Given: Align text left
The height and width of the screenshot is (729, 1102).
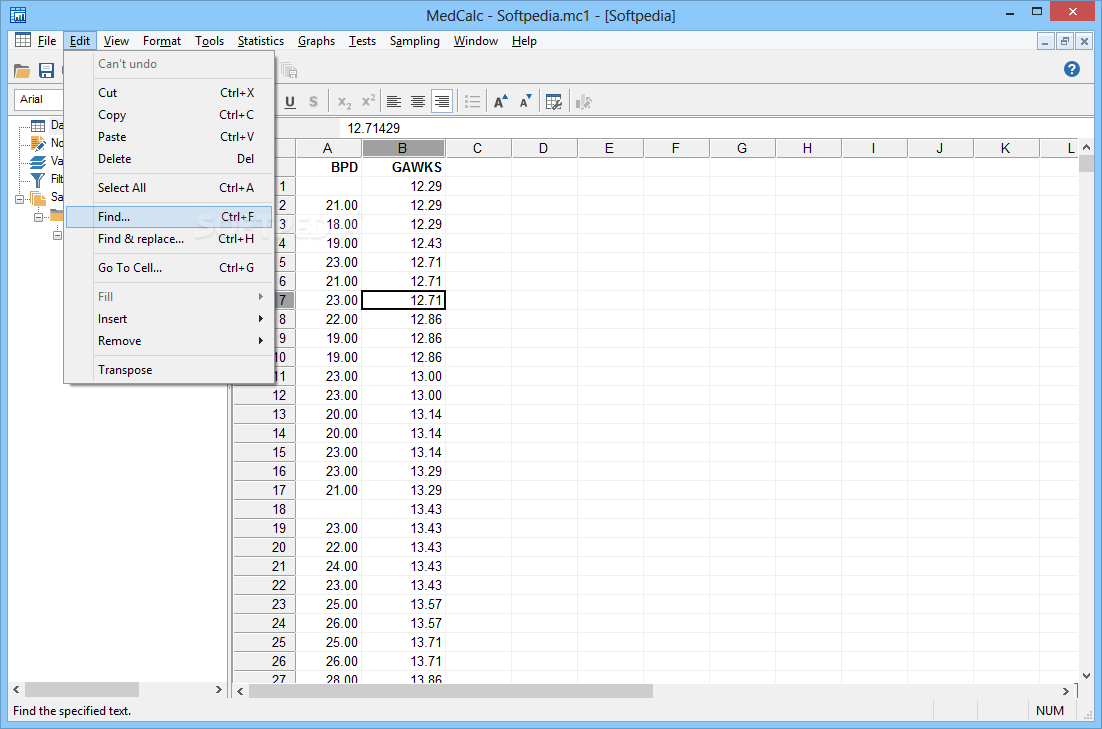Looking at the screenshot, I should (394, 102).
